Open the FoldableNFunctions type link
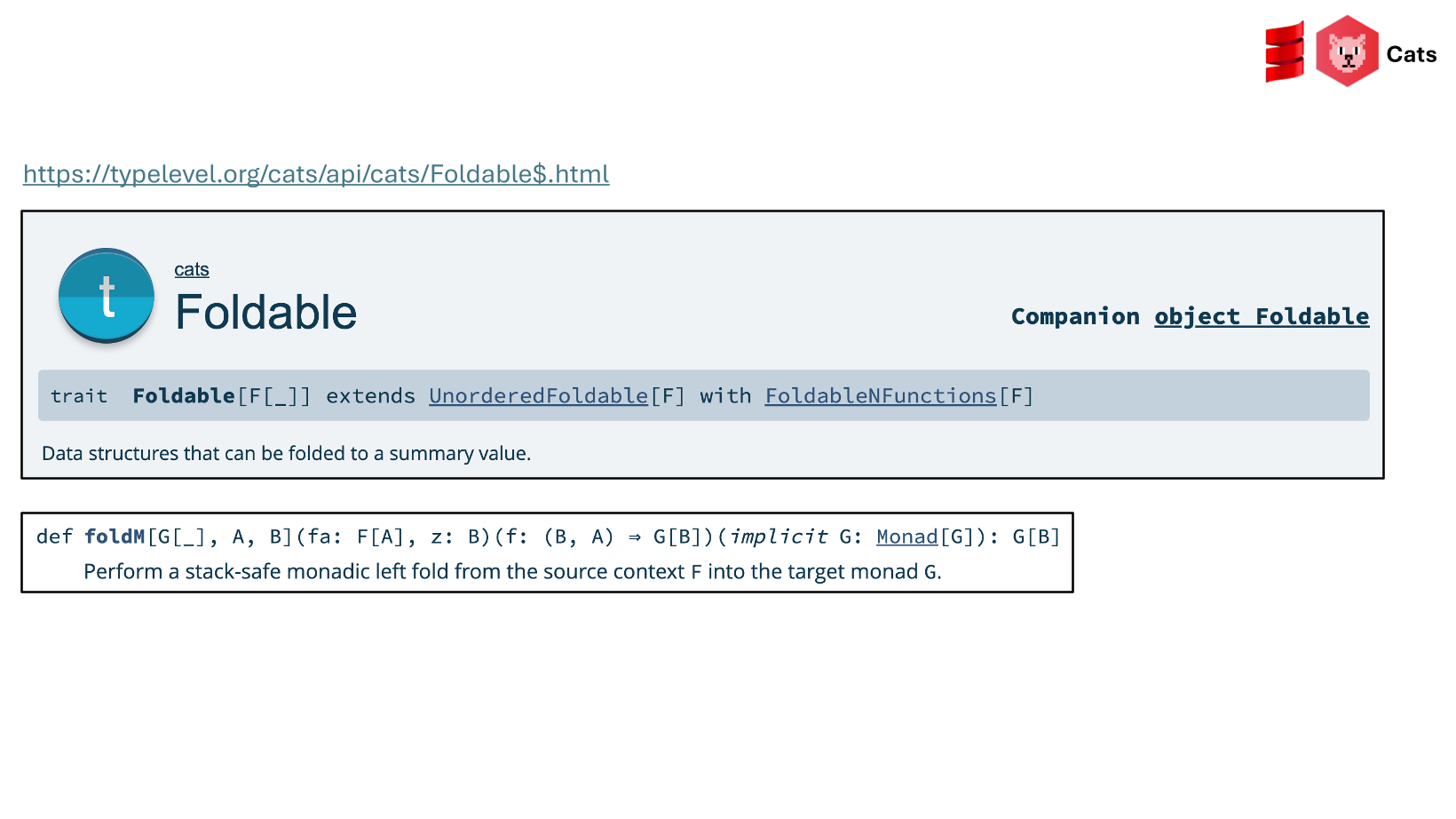1456x819 pixels. tap(881, 396)
